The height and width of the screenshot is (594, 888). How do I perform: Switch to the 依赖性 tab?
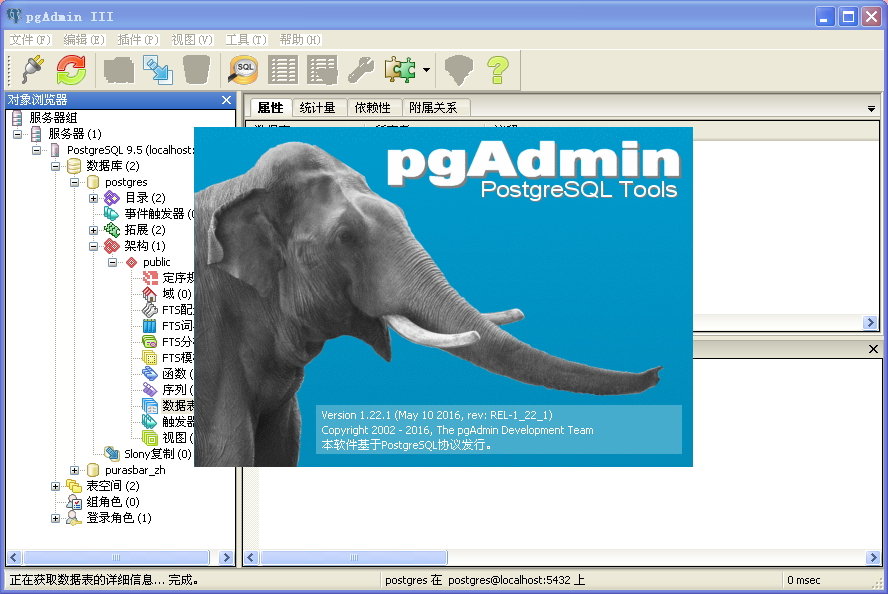[373, 108]
